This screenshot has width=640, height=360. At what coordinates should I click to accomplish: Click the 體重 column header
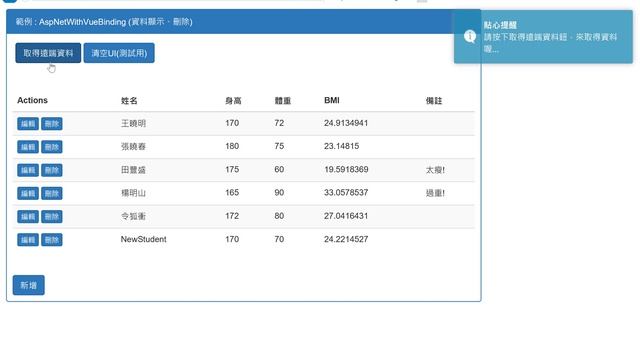click(282, 101)
